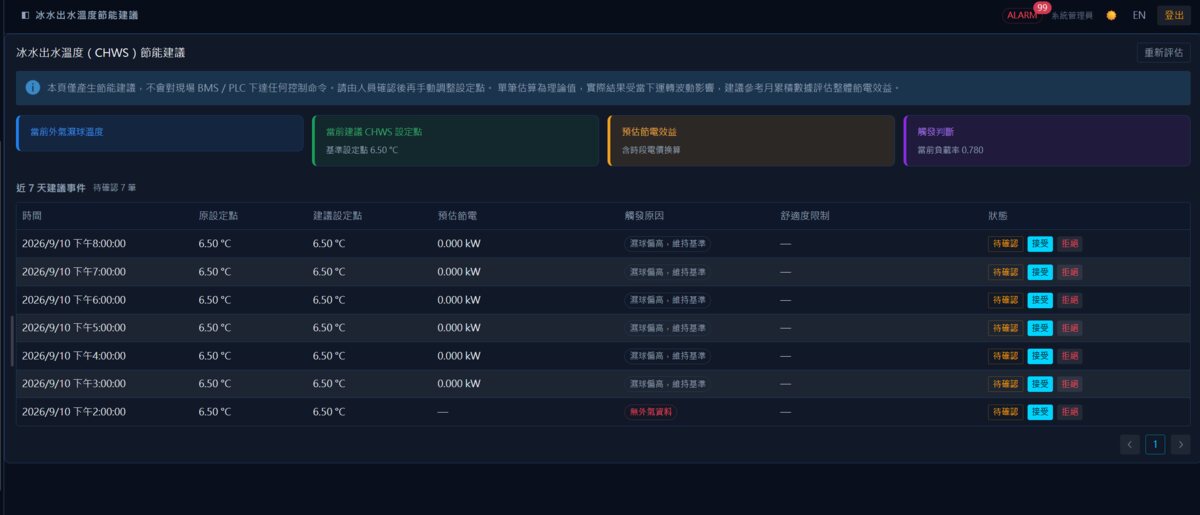Go to previous page with left chevron
This screenshot has width=1200, height=515.
click(x=1130, y=445)
